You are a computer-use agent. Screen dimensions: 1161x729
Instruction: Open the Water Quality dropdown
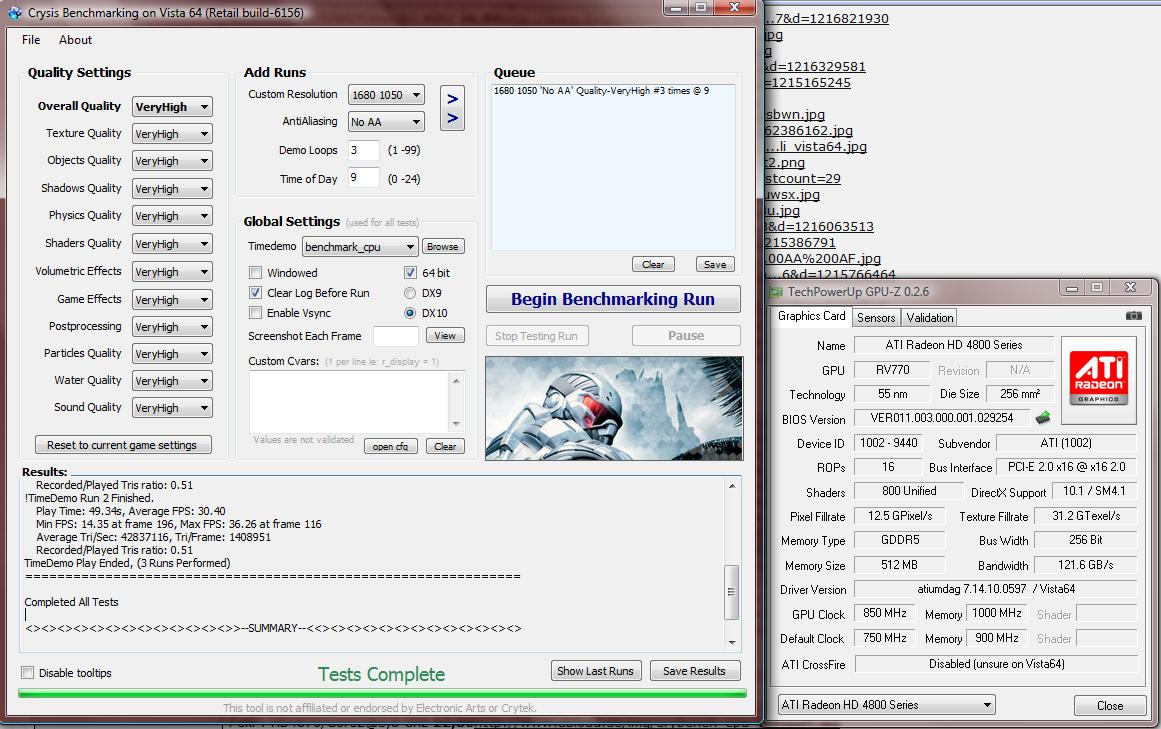pos(172,381)
